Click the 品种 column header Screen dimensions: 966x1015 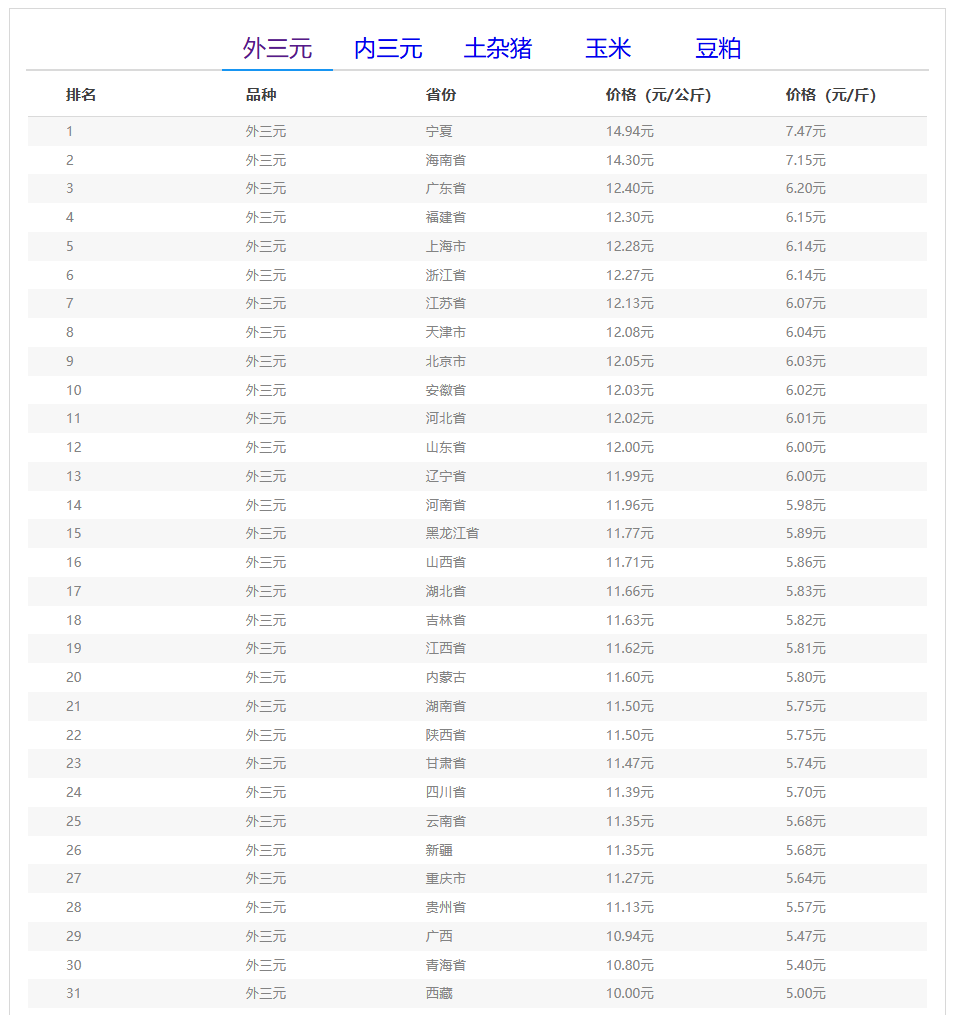tap(261, 95)
